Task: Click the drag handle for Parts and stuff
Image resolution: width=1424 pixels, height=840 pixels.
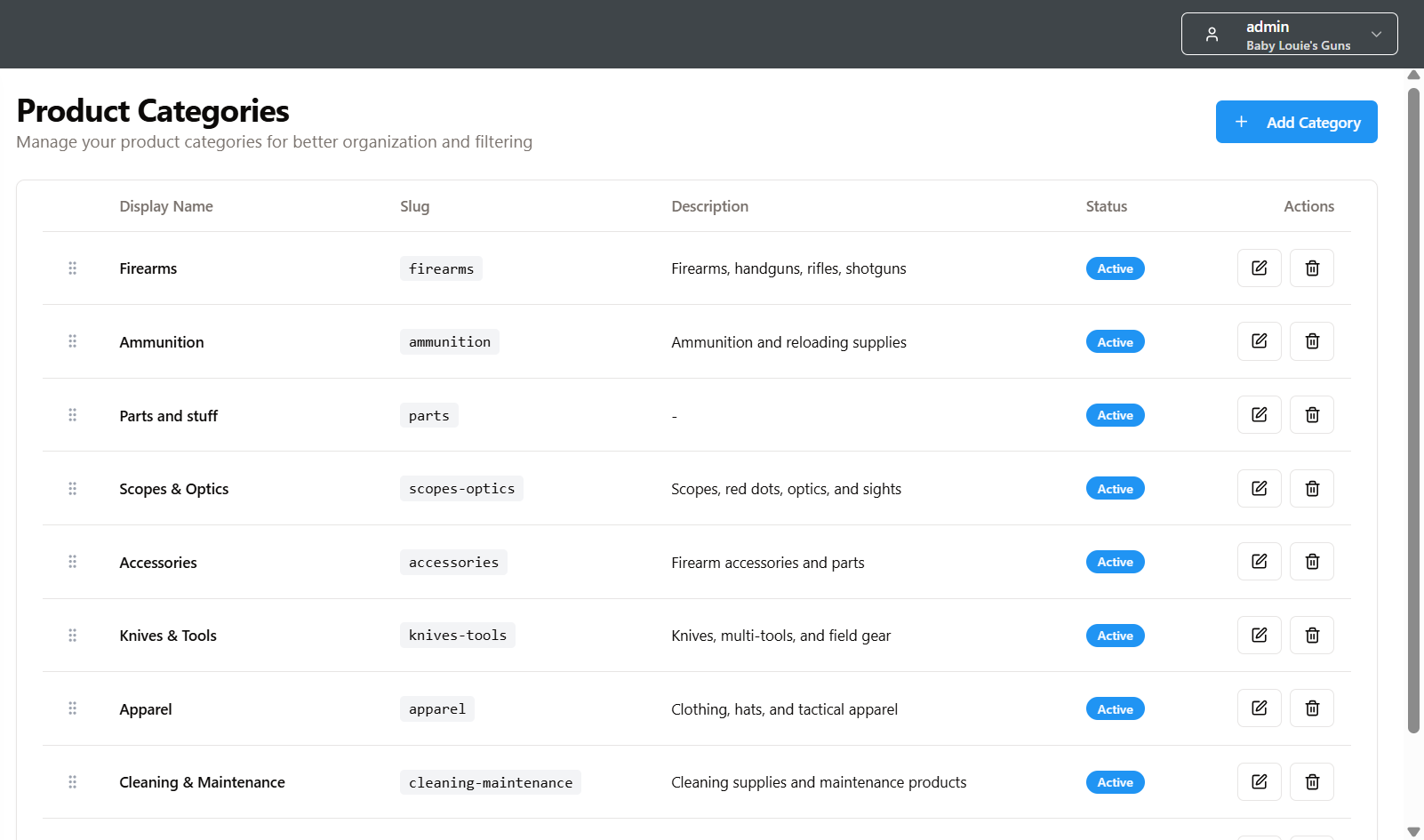Action: click(73, 415)
